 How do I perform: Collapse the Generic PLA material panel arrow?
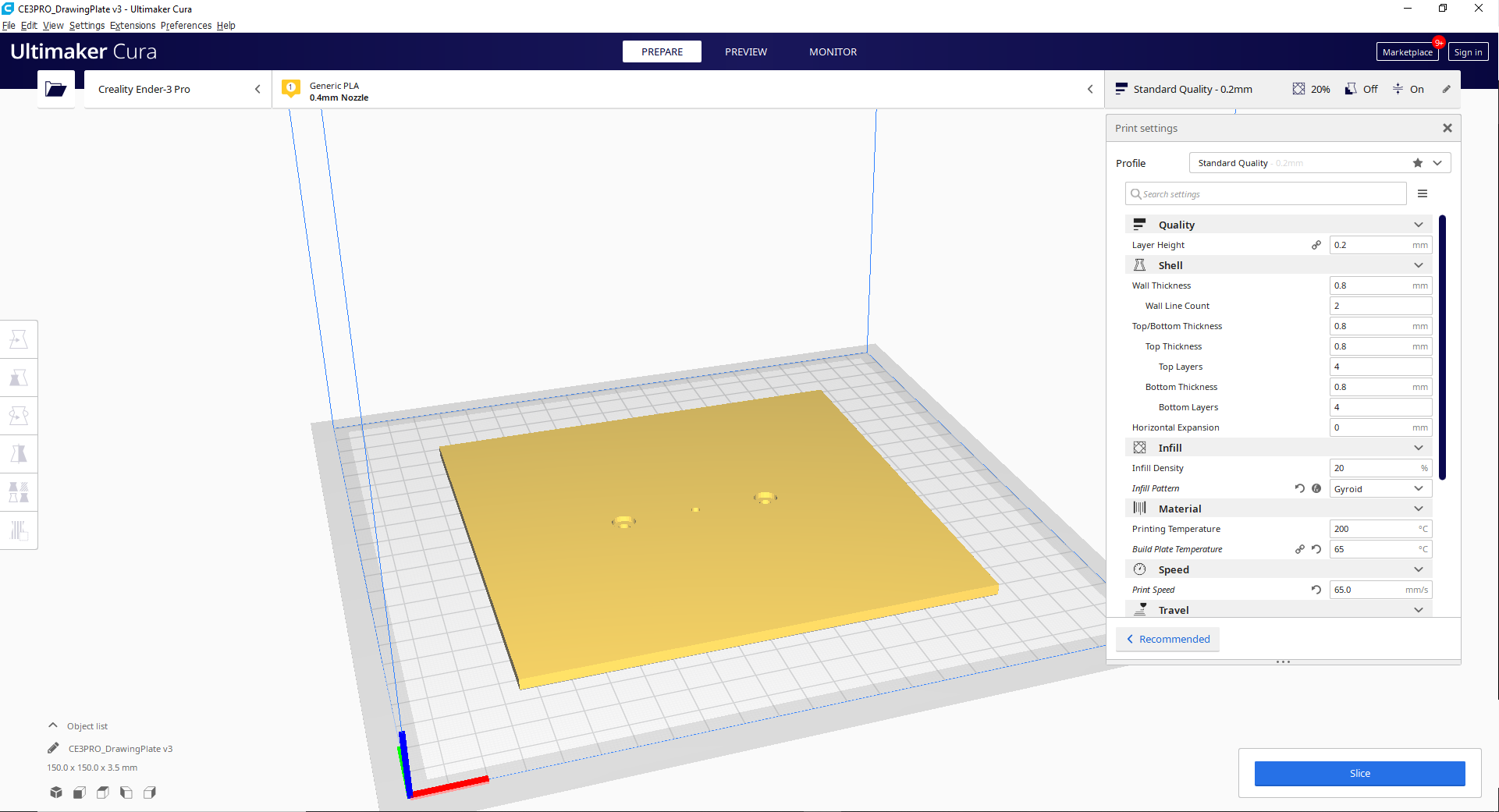pos(1090,89)
